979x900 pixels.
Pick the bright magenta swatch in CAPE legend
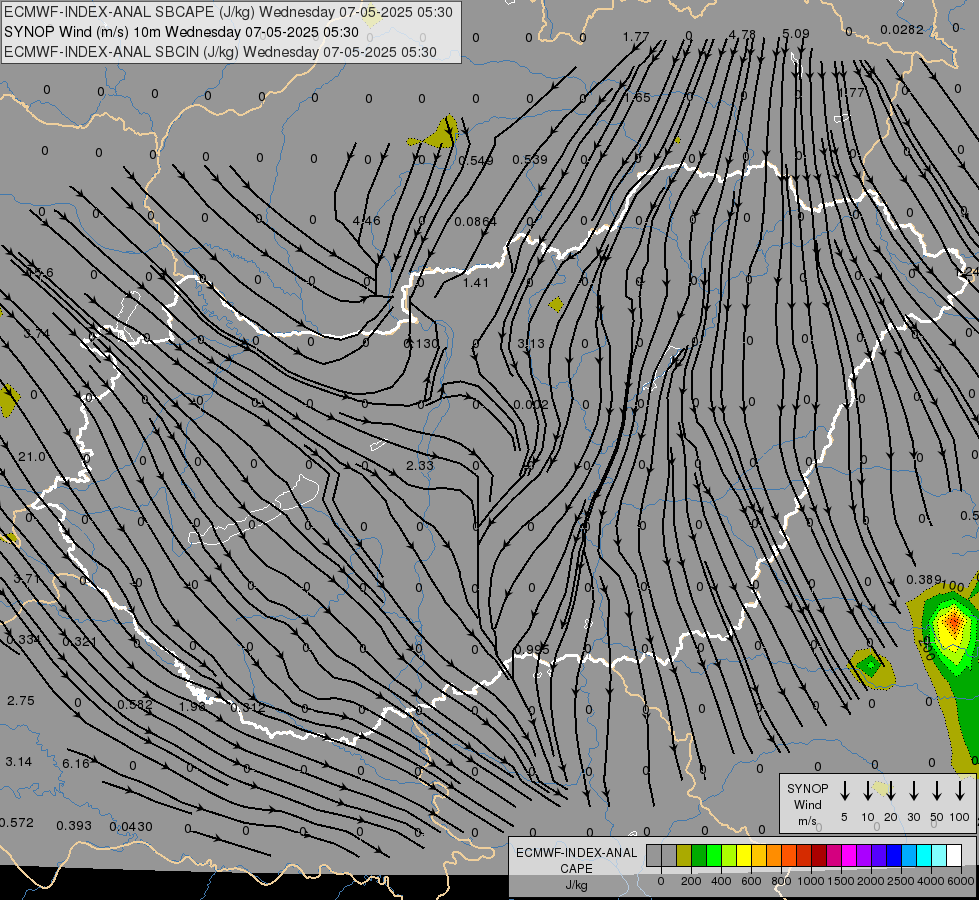tap(849, 856)
